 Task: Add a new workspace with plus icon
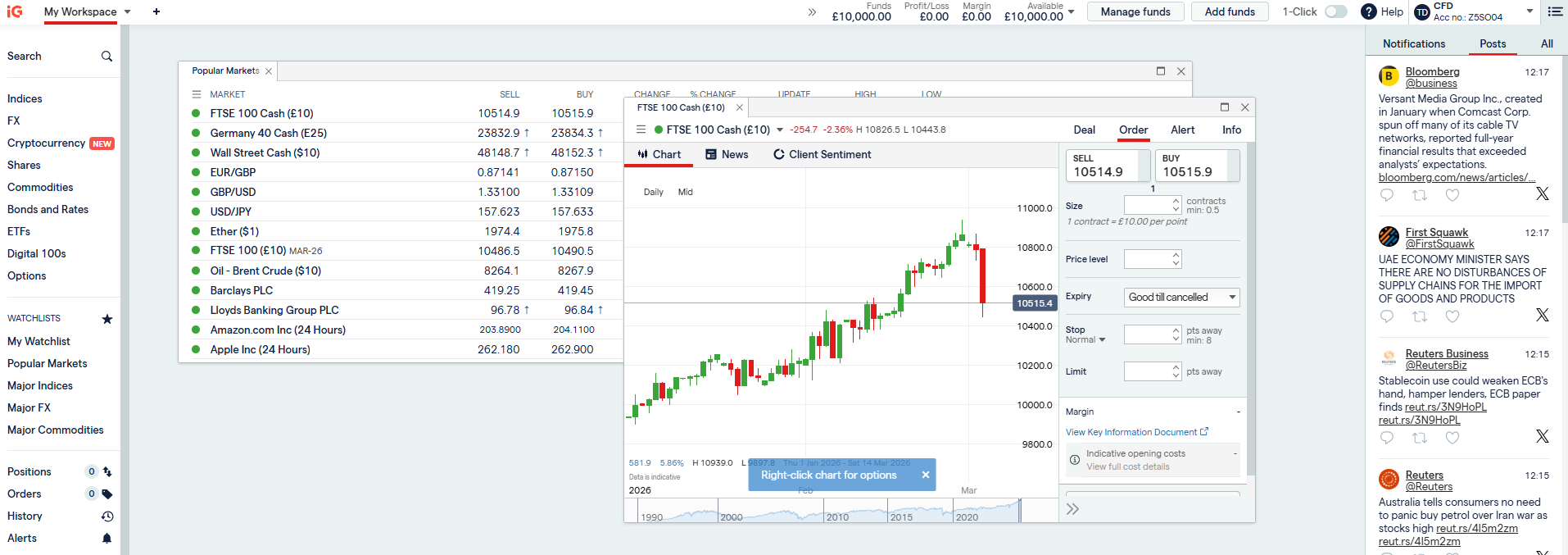[156, 11]
